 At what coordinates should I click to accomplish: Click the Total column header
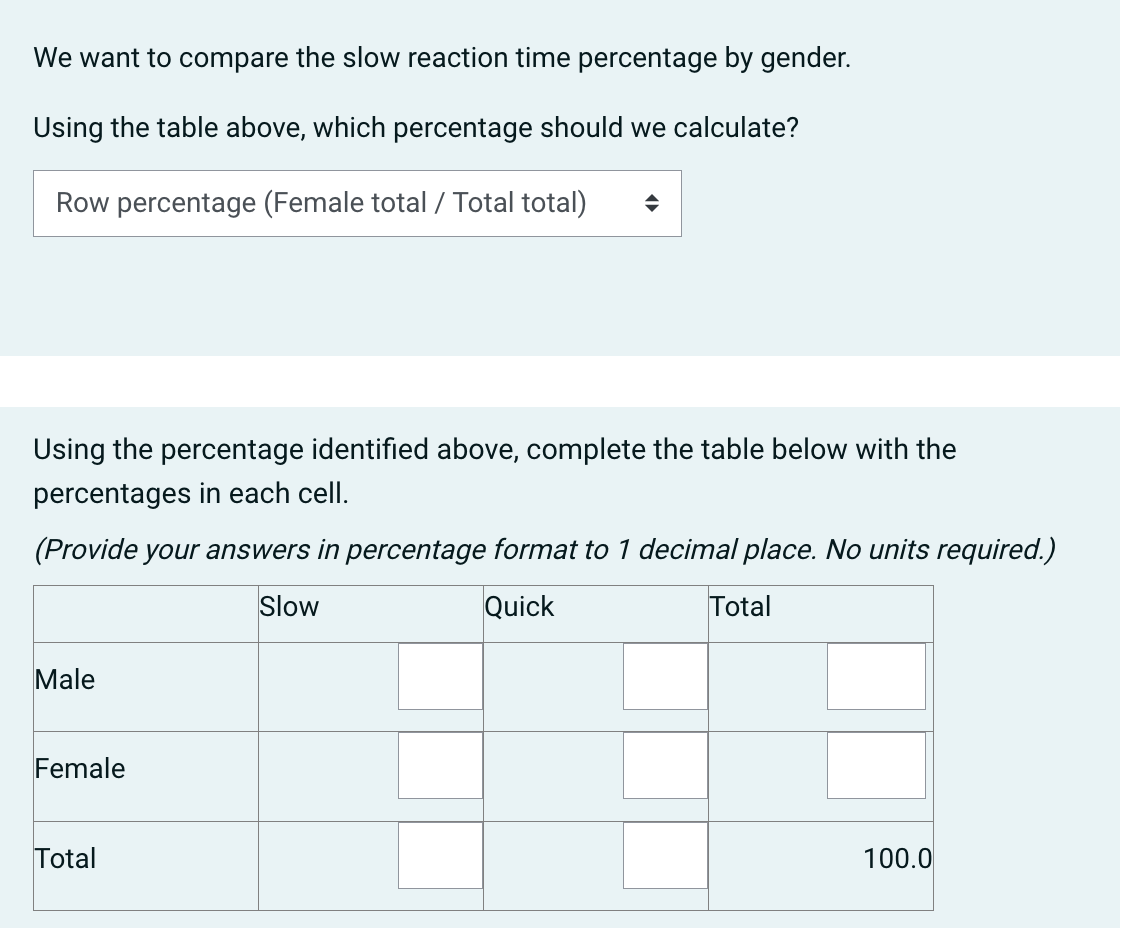point(740,607)
